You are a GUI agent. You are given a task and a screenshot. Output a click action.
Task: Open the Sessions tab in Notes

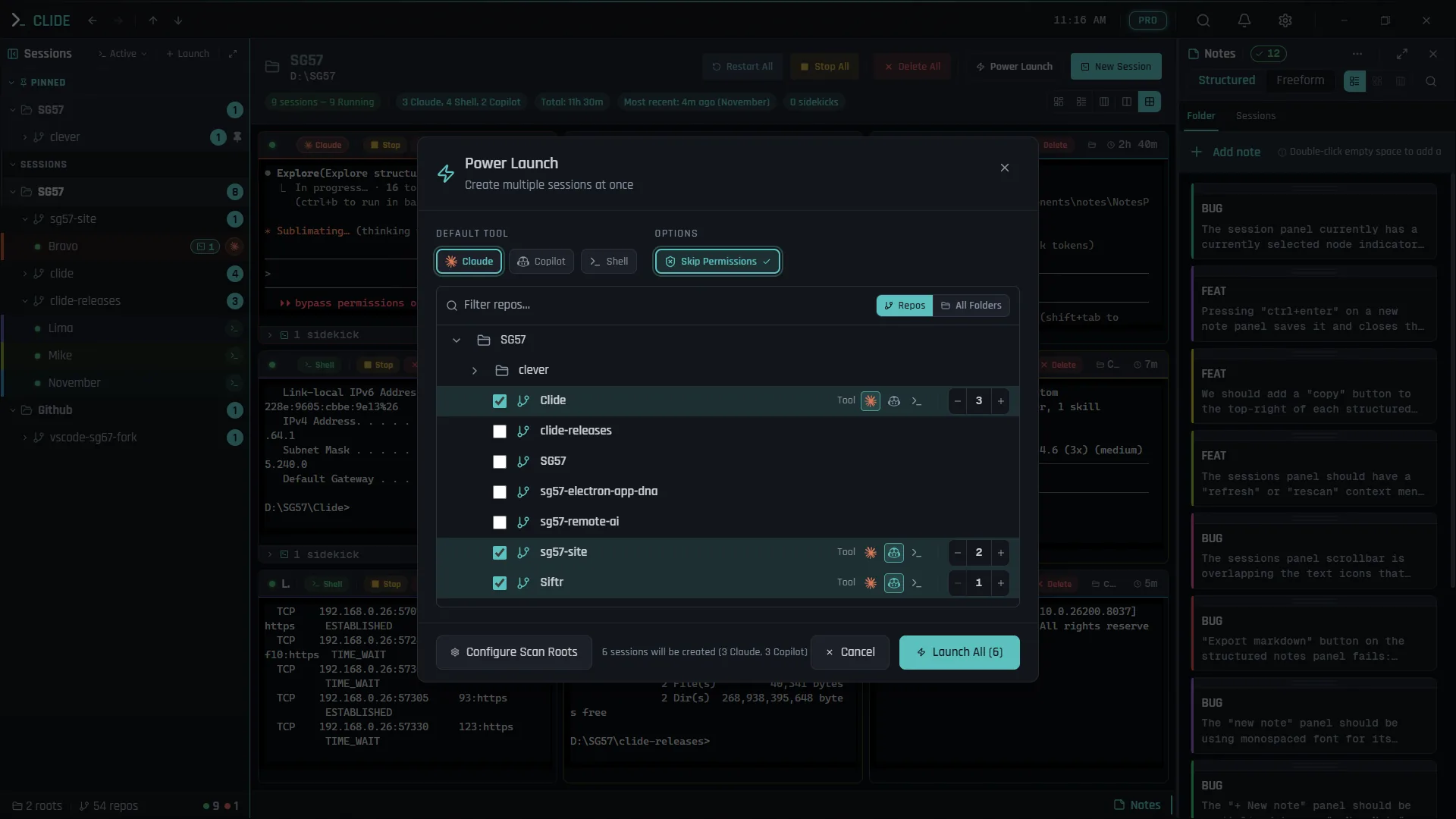coord(1255,116)
